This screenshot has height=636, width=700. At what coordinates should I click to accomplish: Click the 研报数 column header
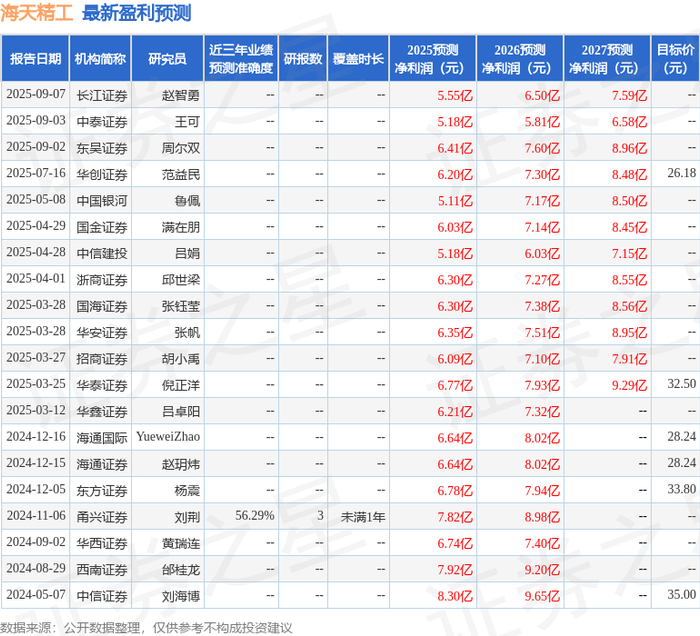(x=303, y=58)
